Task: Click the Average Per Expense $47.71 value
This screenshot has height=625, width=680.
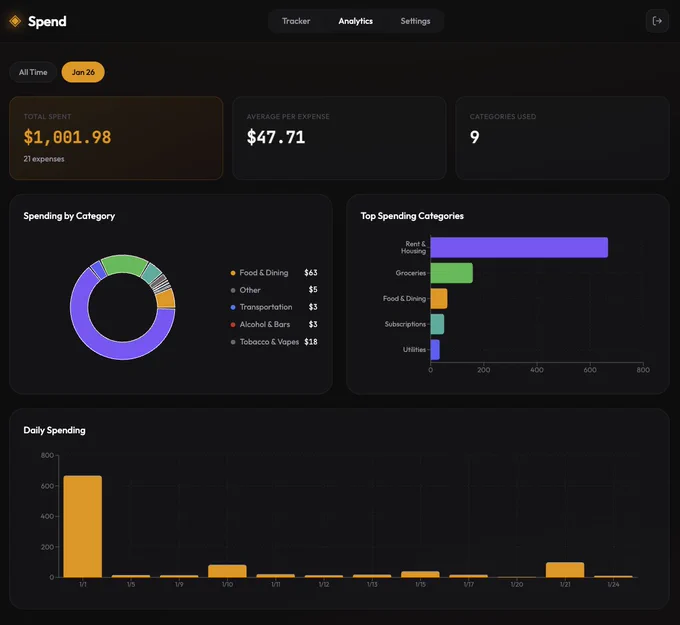Action: 276,137
